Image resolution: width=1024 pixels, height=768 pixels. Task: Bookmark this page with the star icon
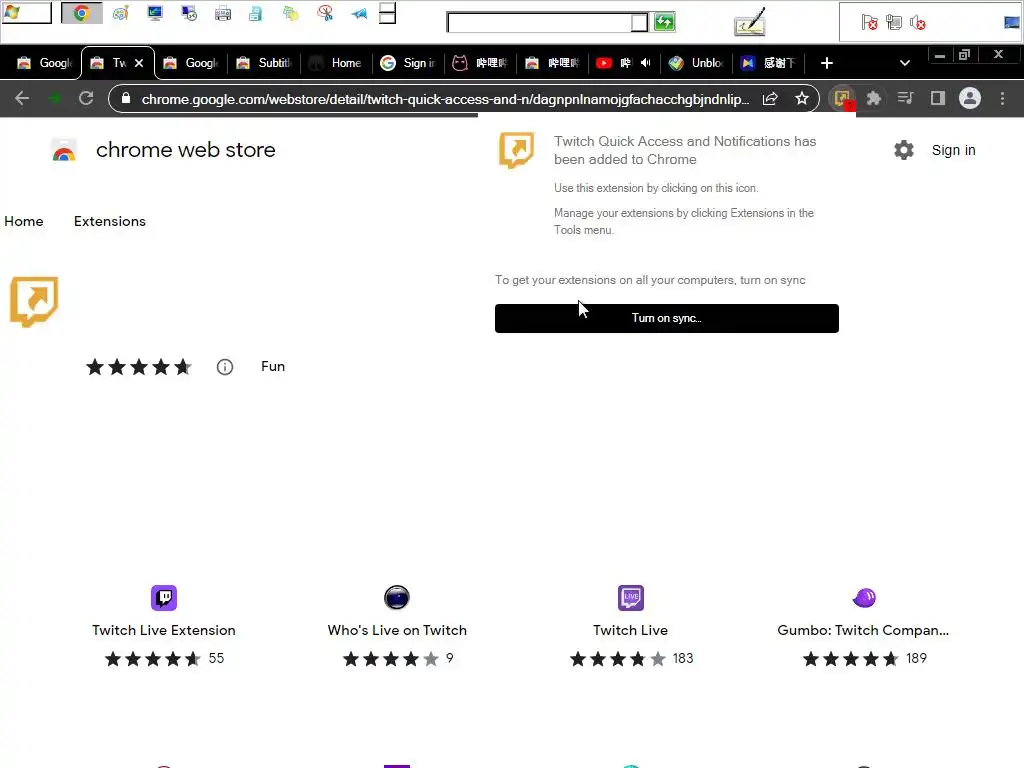click(802, 99)
